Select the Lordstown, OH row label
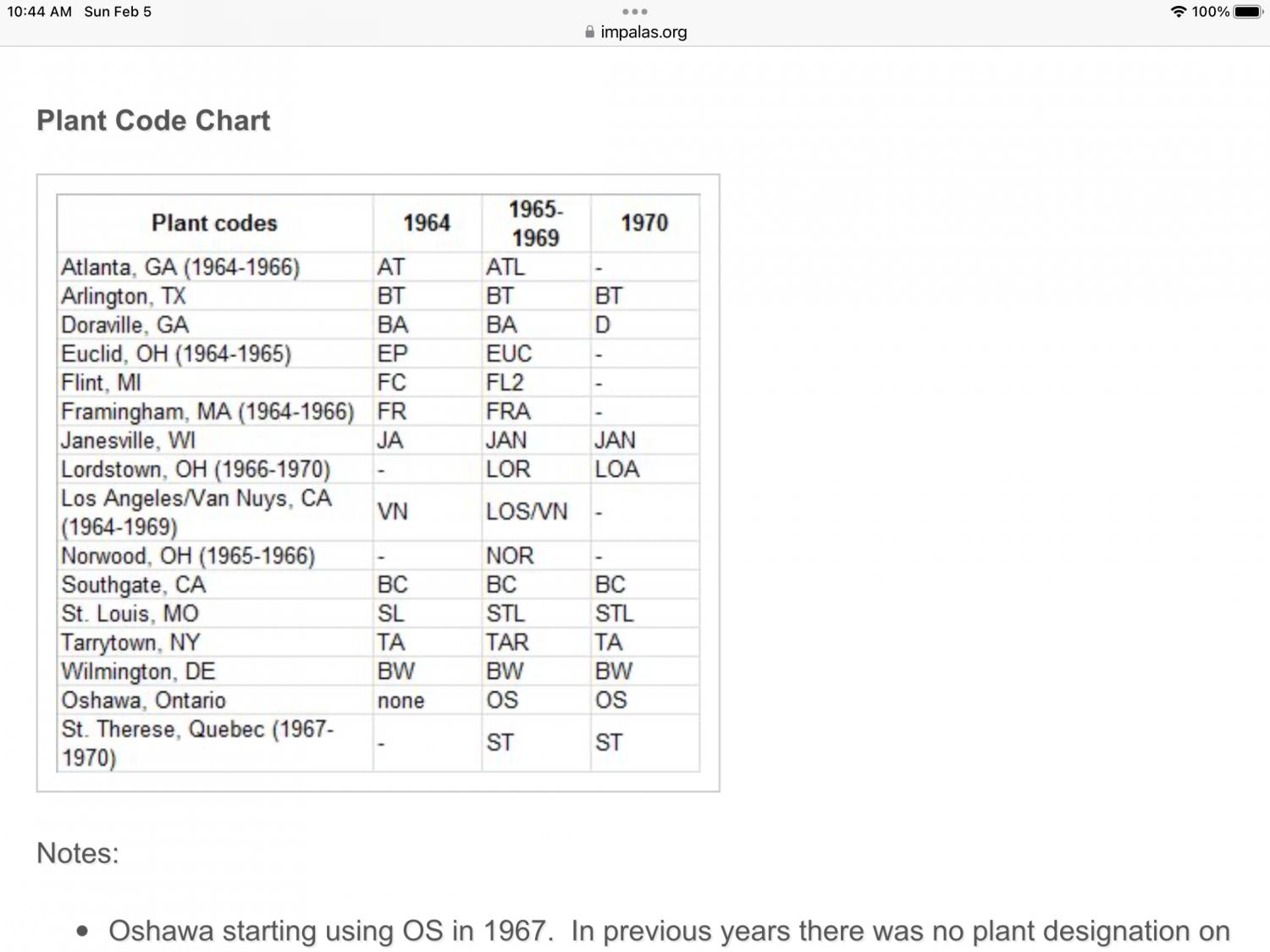 point(196,470)
